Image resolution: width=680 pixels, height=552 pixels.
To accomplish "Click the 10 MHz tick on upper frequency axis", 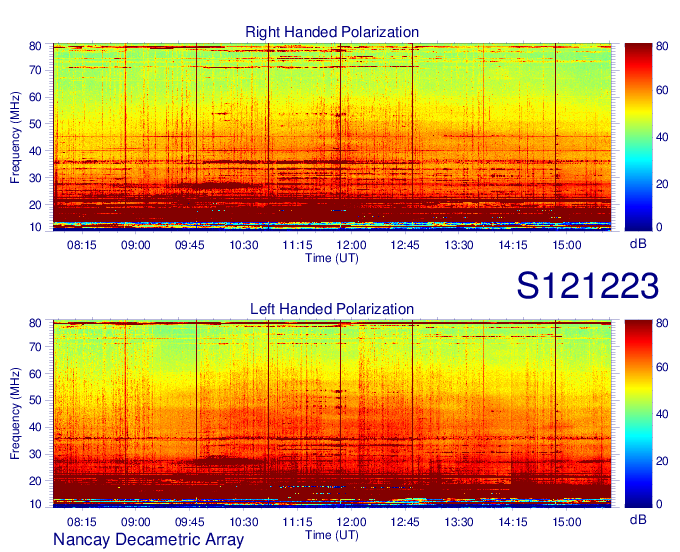I will pyautogui.click(x=35, y=227).
